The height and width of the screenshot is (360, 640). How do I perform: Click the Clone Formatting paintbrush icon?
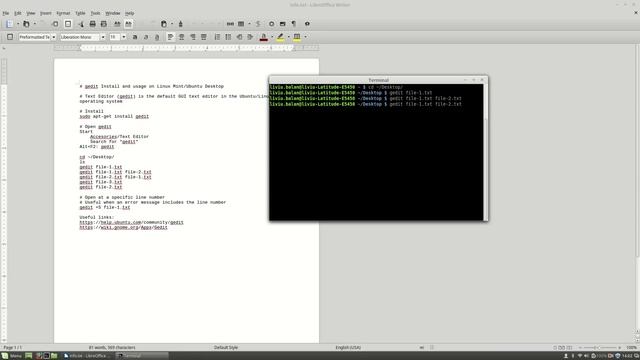coord(180,24)
